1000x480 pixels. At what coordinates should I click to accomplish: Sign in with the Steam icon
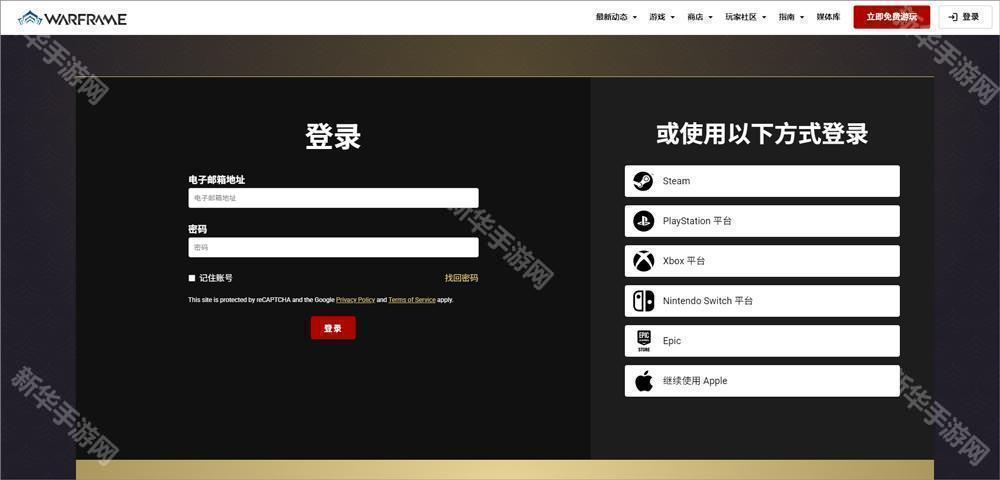tap(643, 181)
